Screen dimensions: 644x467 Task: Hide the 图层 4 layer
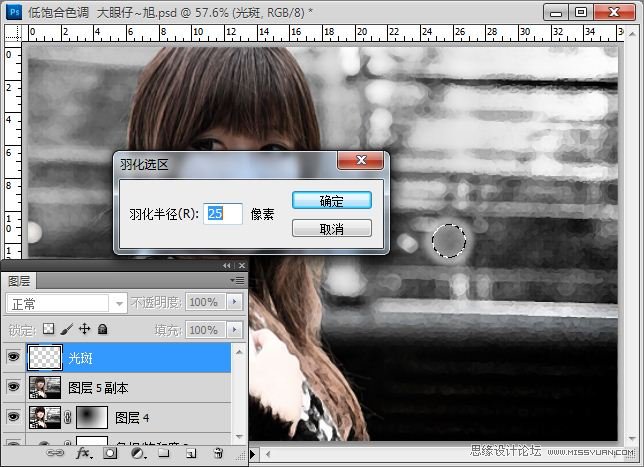pyautogui.click(x=14, y=416)
